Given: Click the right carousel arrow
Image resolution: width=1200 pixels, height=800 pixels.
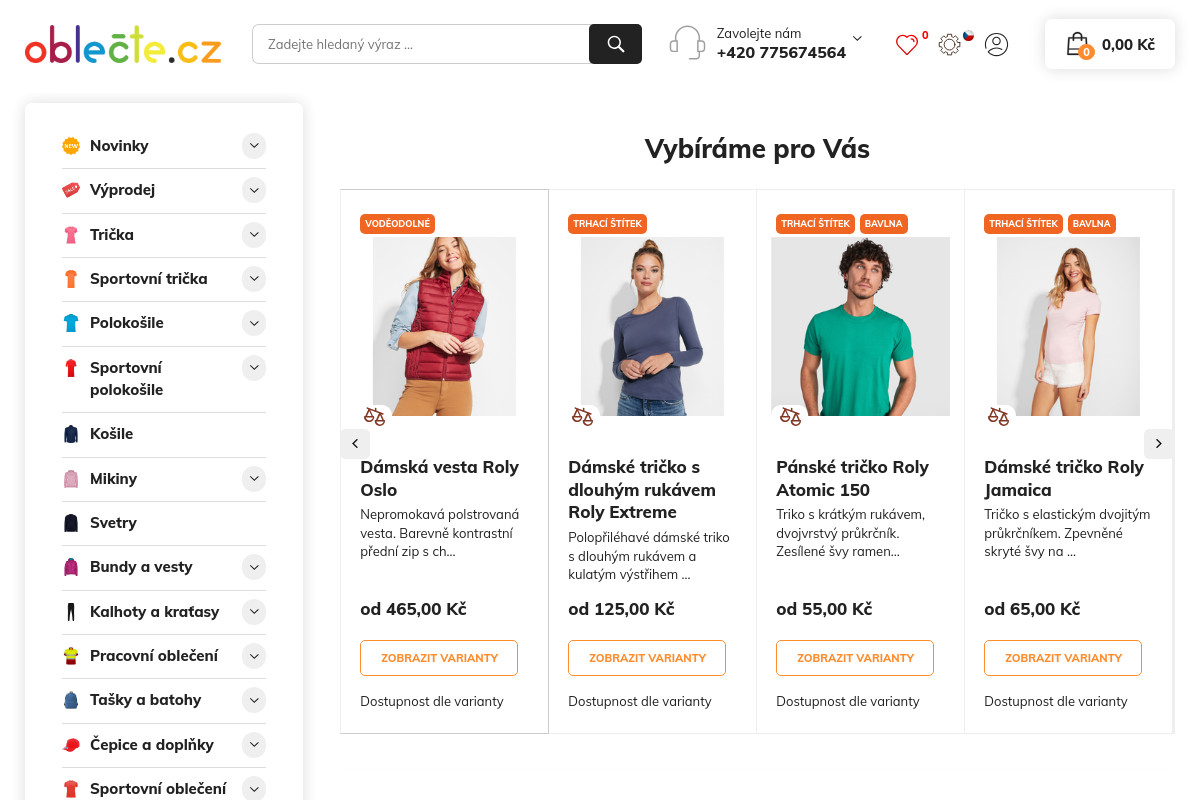Looking at the screenshot, I should (1158, 443).
